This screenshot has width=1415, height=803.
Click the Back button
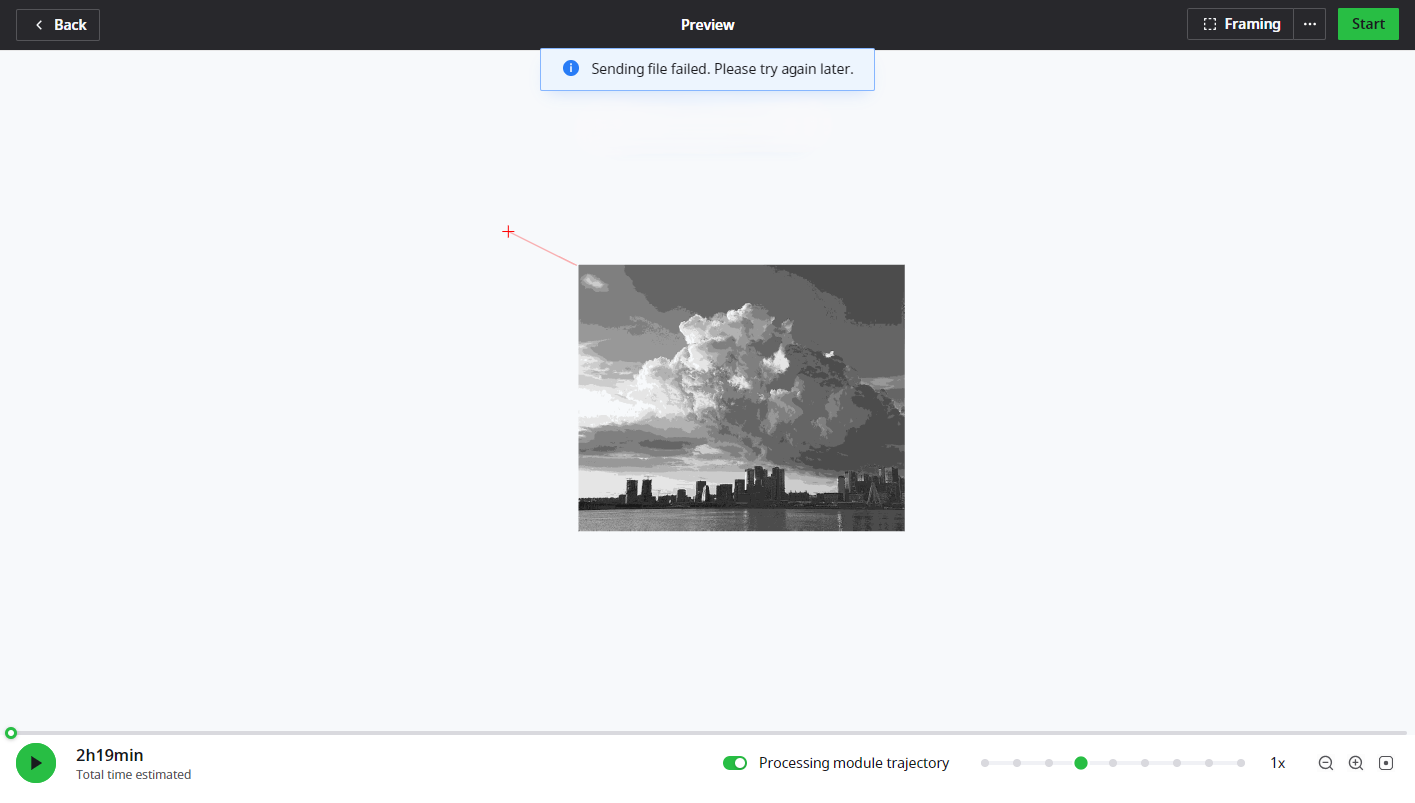pos(58,25)
